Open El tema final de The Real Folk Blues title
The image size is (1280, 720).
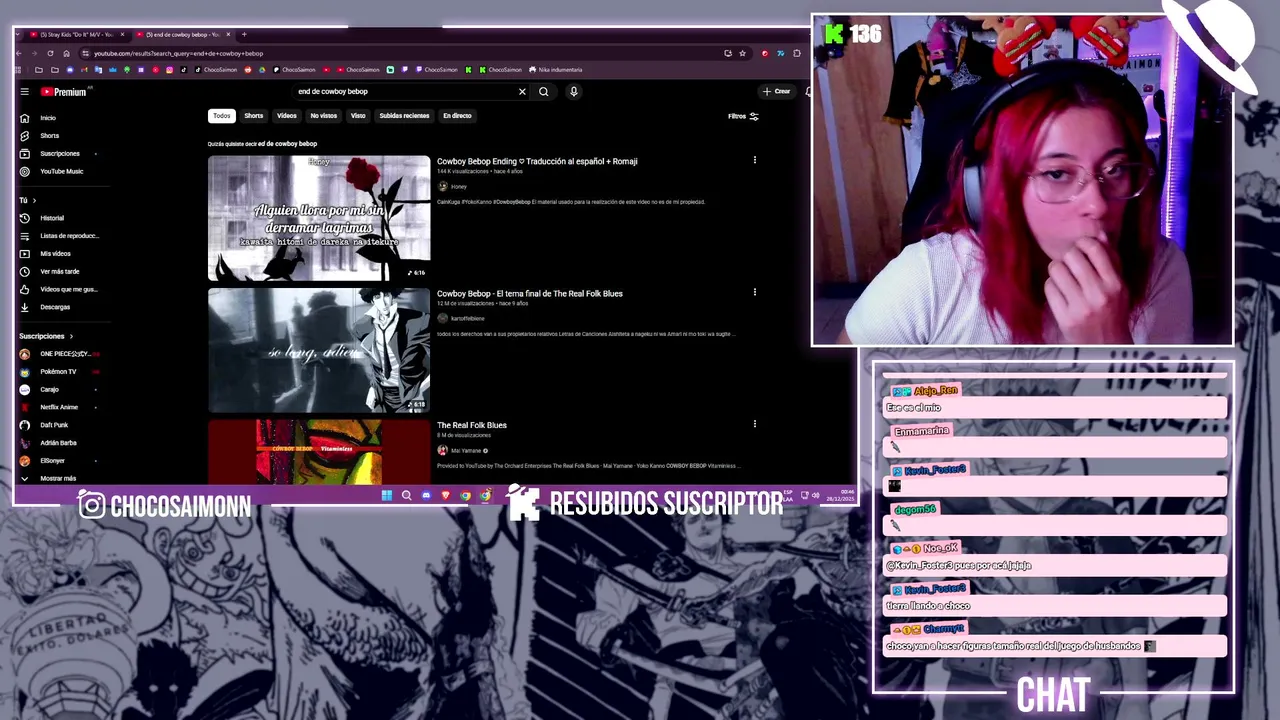click(530, 293)
